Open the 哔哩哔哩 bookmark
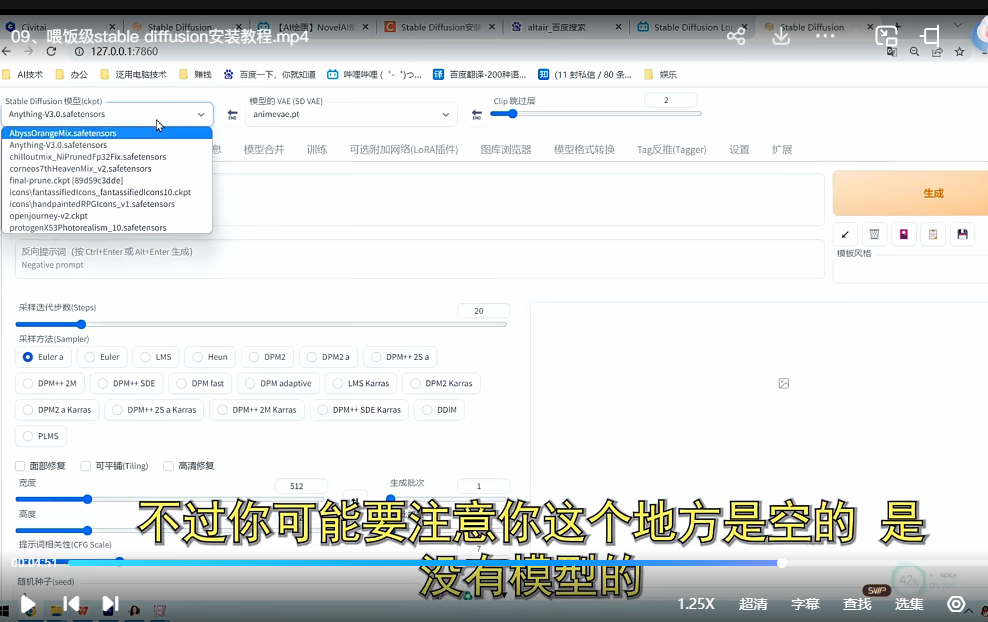This screenshot has width=988, height=622. (x=374, y=74)
